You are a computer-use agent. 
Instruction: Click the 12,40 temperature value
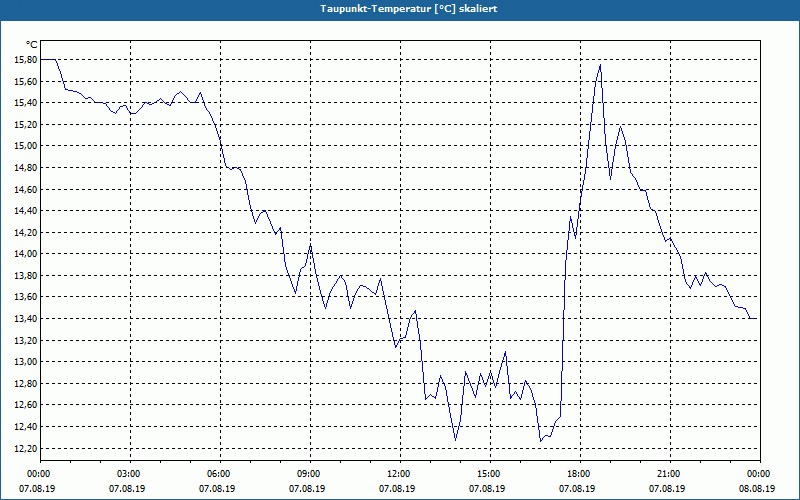pos(26,427)
